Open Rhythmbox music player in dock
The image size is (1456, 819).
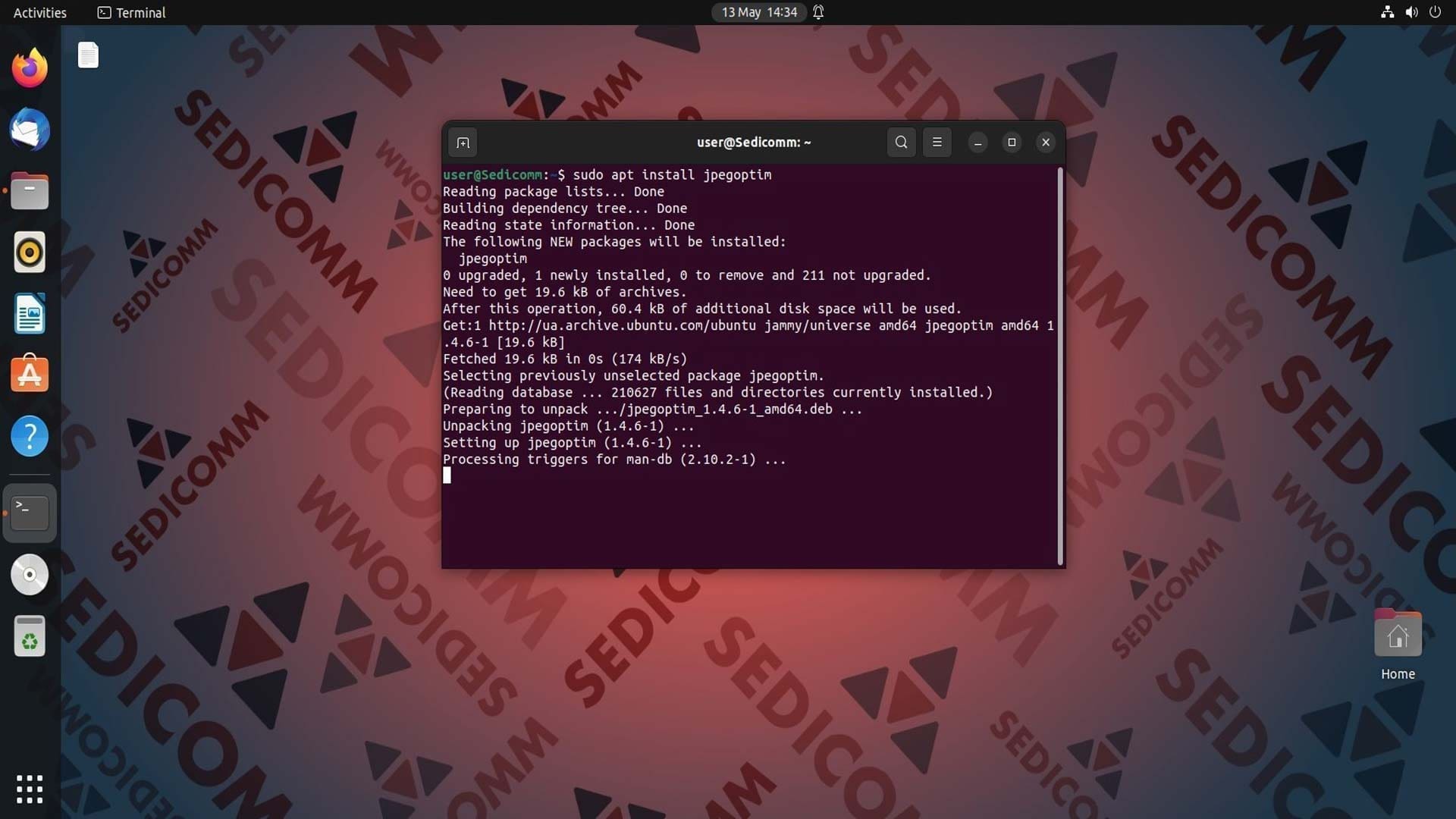[x=30, y=253]
